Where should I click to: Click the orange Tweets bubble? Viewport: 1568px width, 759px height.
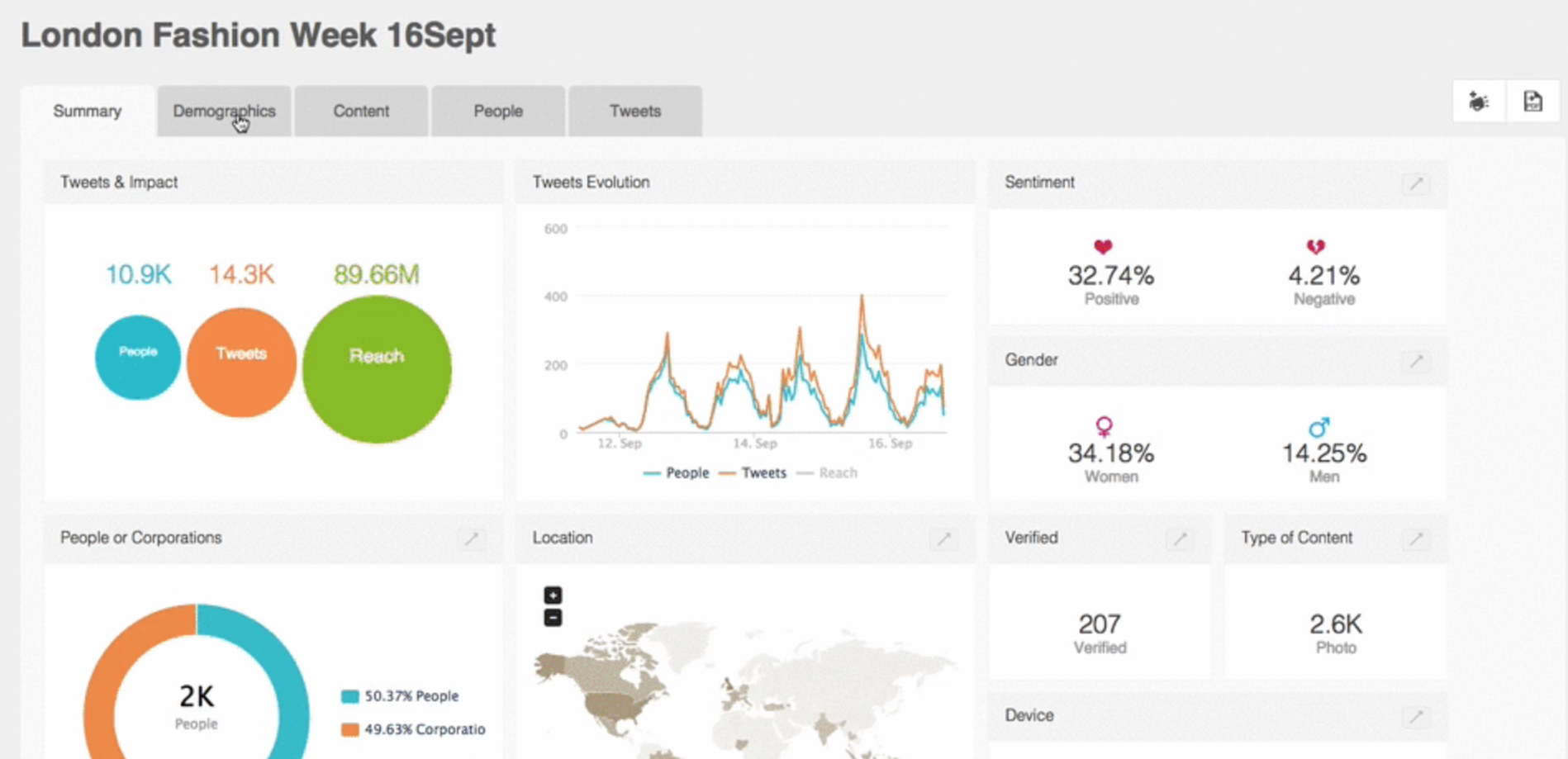(x=241, y=362)
